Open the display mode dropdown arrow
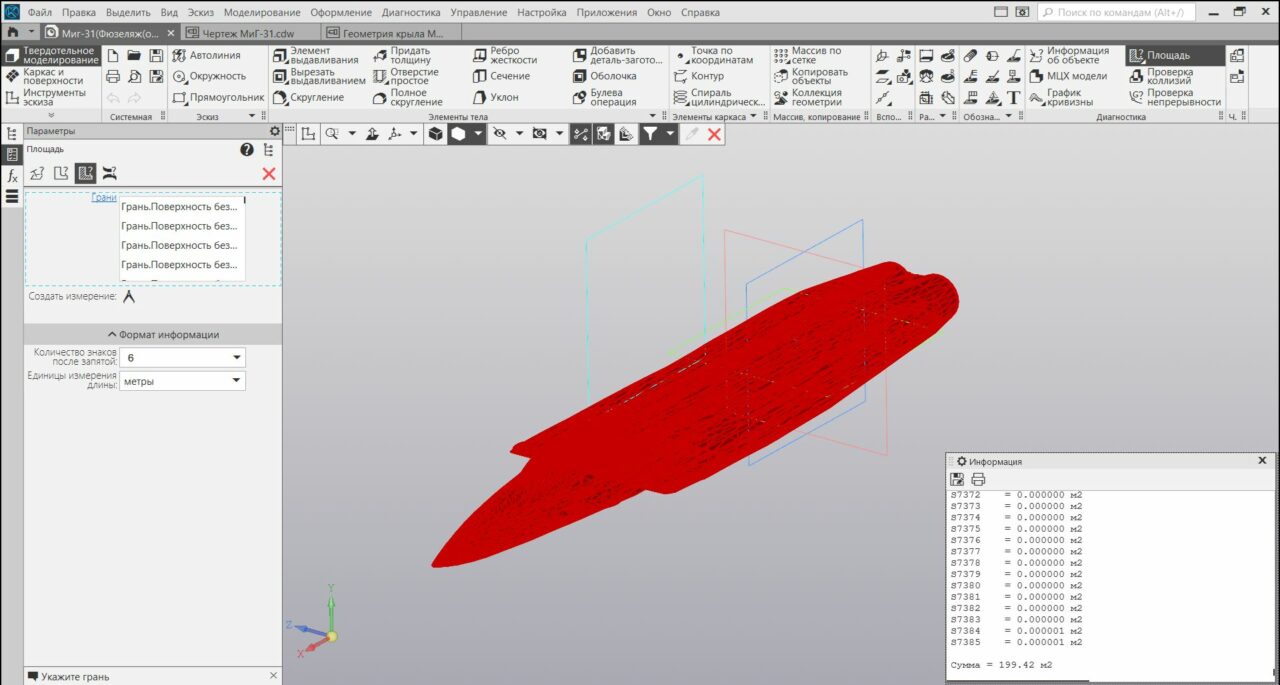This screenshot has height=685, width=1280. (x=479, y=133)
